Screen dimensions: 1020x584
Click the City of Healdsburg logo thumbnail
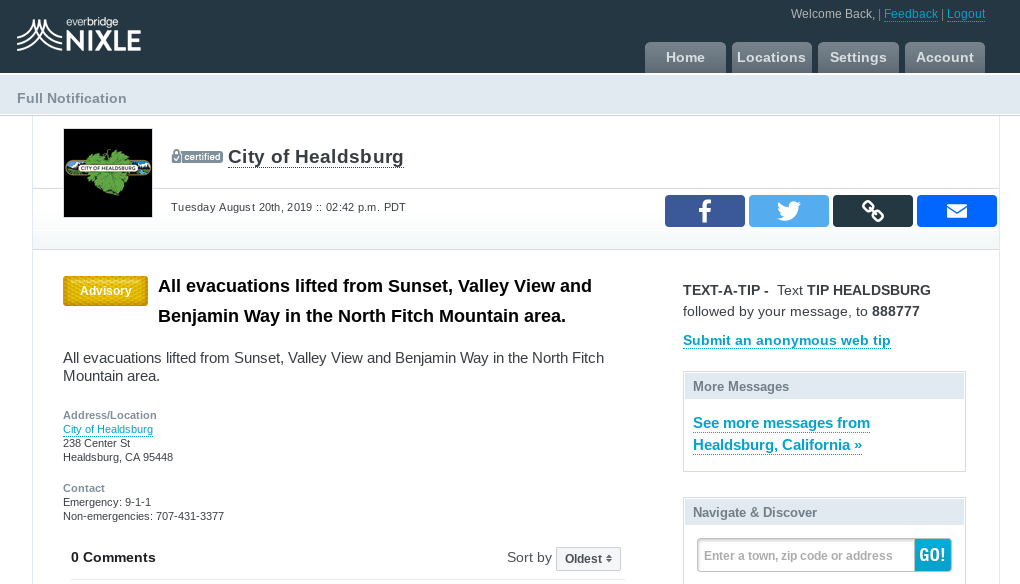(x=108, y=173)
